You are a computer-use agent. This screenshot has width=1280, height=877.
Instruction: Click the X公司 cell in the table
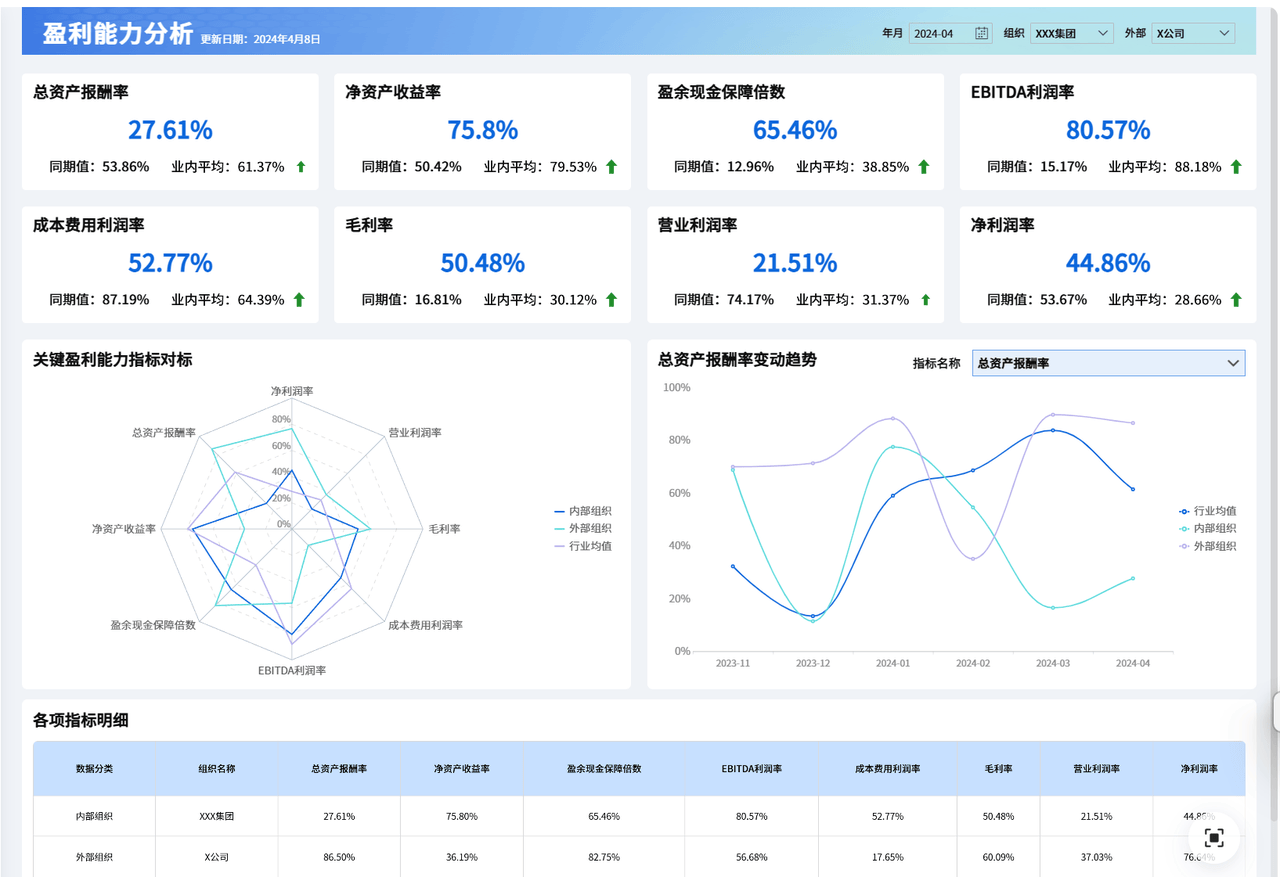tap(217, 857)
